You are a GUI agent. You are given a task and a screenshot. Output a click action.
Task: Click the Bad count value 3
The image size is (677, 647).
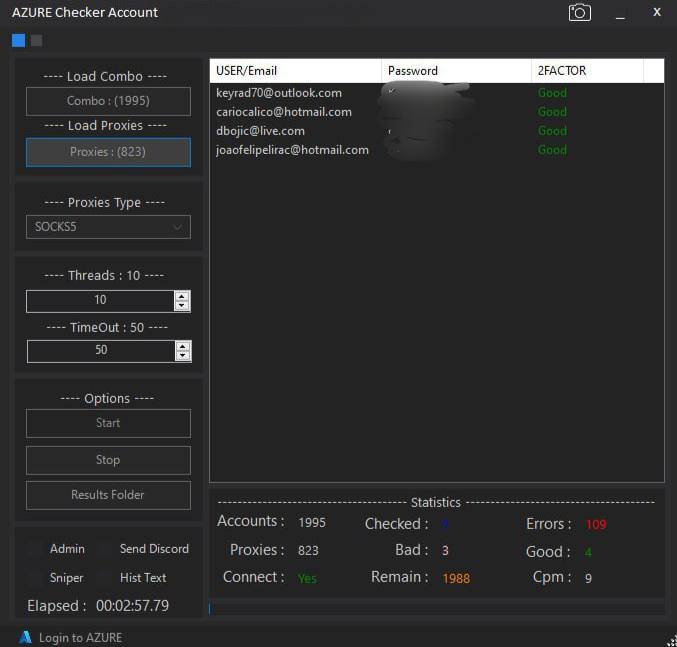click(x=445, y=551)
